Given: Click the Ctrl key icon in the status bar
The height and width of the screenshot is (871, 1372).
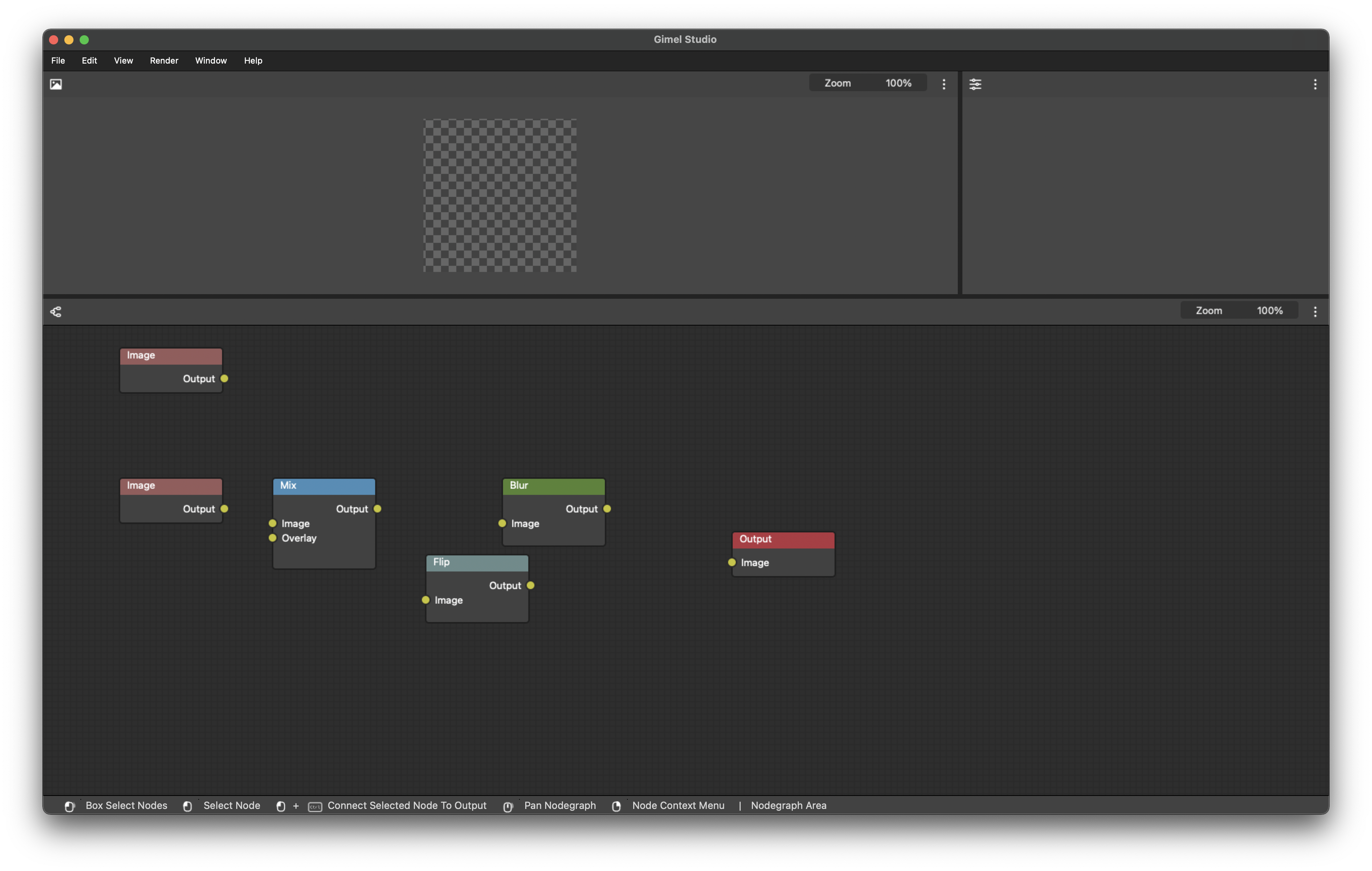Looking at the screenshot, I should click(316, 806).
